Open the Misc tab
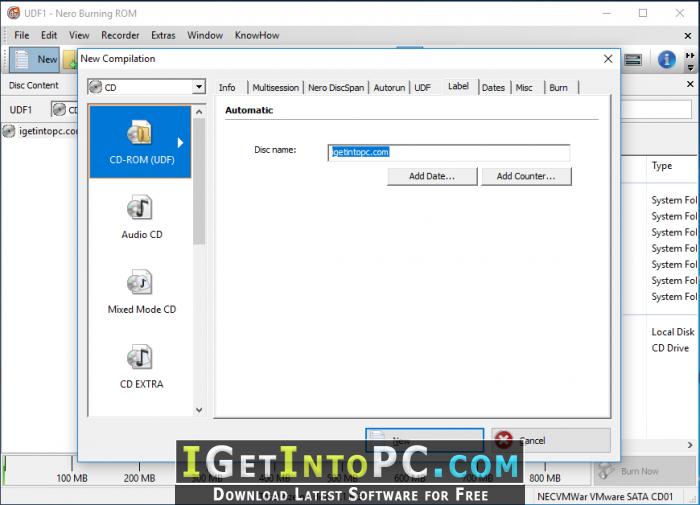 524,88
